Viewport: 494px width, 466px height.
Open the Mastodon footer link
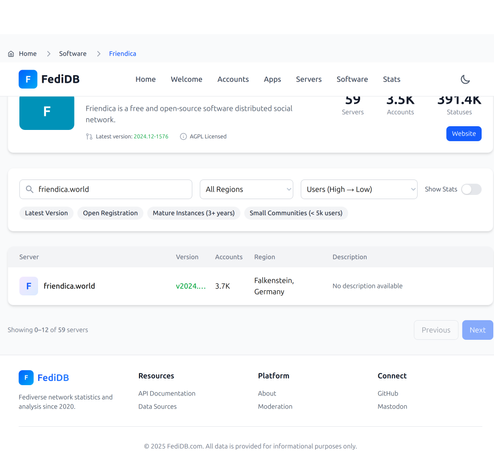[393, 406]
